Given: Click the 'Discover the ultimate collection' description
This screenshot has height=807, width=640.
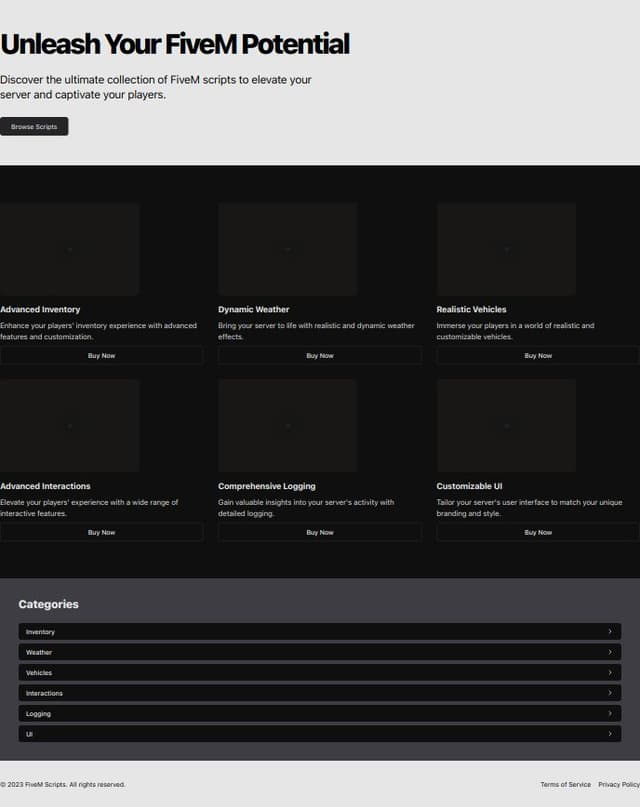Looking at the screenshot, I should coord(156,87).
